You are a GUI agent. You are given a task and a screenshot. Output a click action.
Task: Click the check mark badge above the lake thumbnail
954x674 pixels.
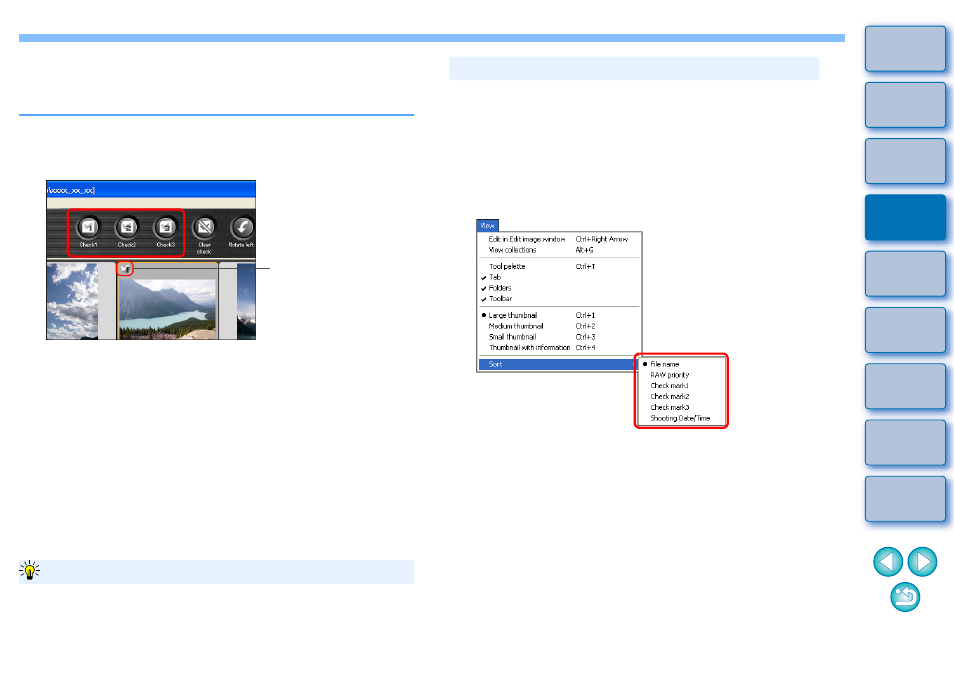pos(125,268)
